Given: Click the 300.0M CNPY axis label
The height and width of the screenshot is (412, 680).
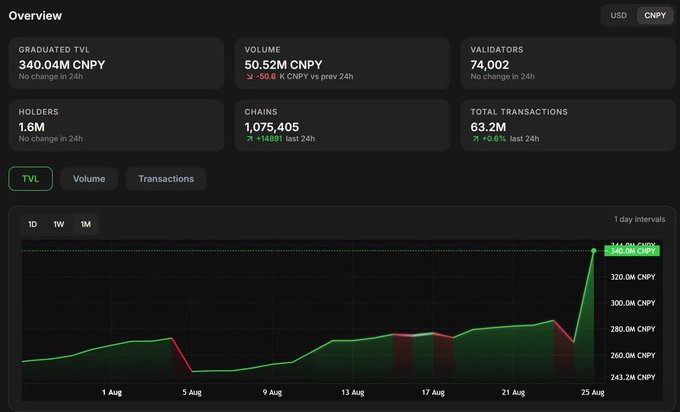Looking at the screenshot, I should 633,303.
